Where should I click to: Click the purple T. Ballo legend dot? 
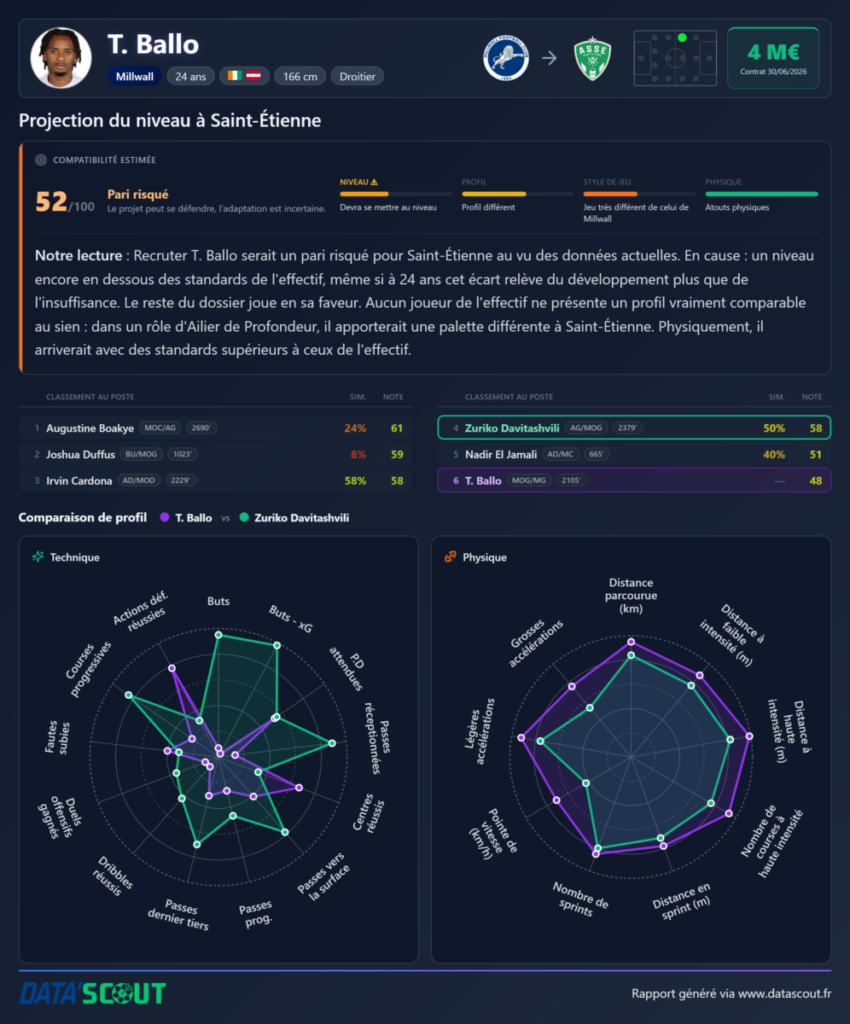165,517
